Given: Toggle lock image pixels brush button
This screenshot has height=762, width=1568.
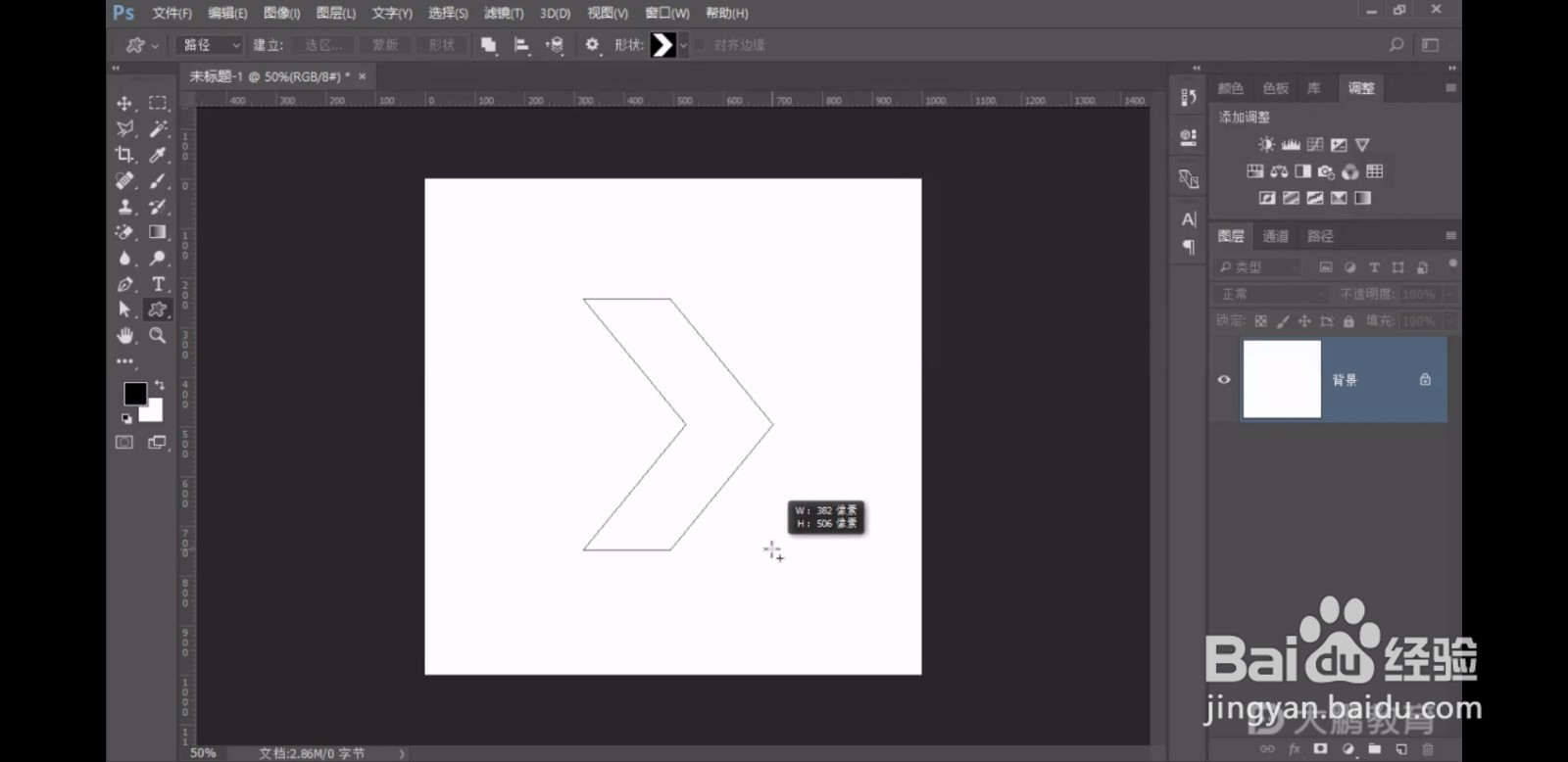Looking at the screenshot, I should (1283, 321).
